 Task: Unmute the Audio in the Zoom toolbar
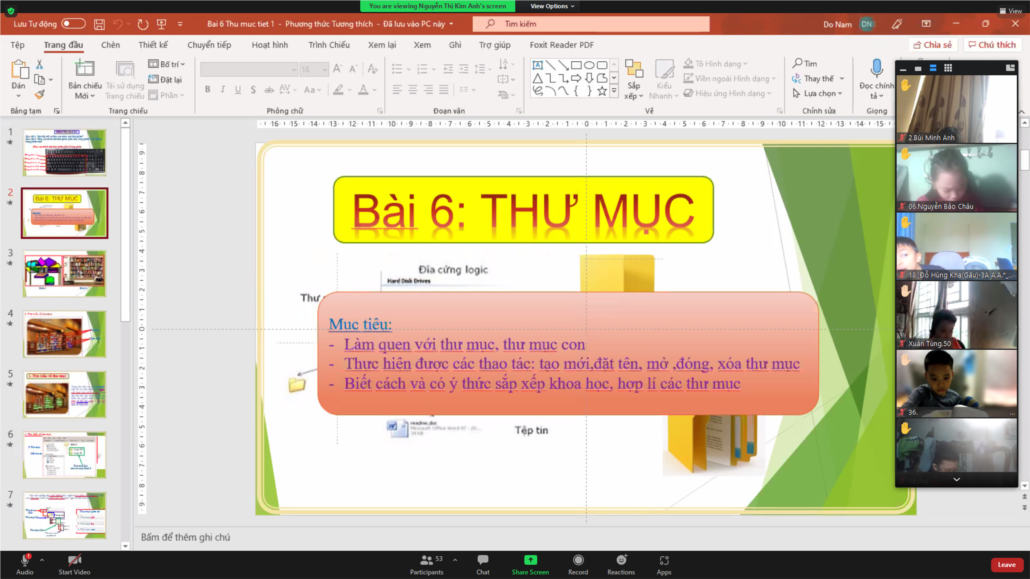[24, 564]
